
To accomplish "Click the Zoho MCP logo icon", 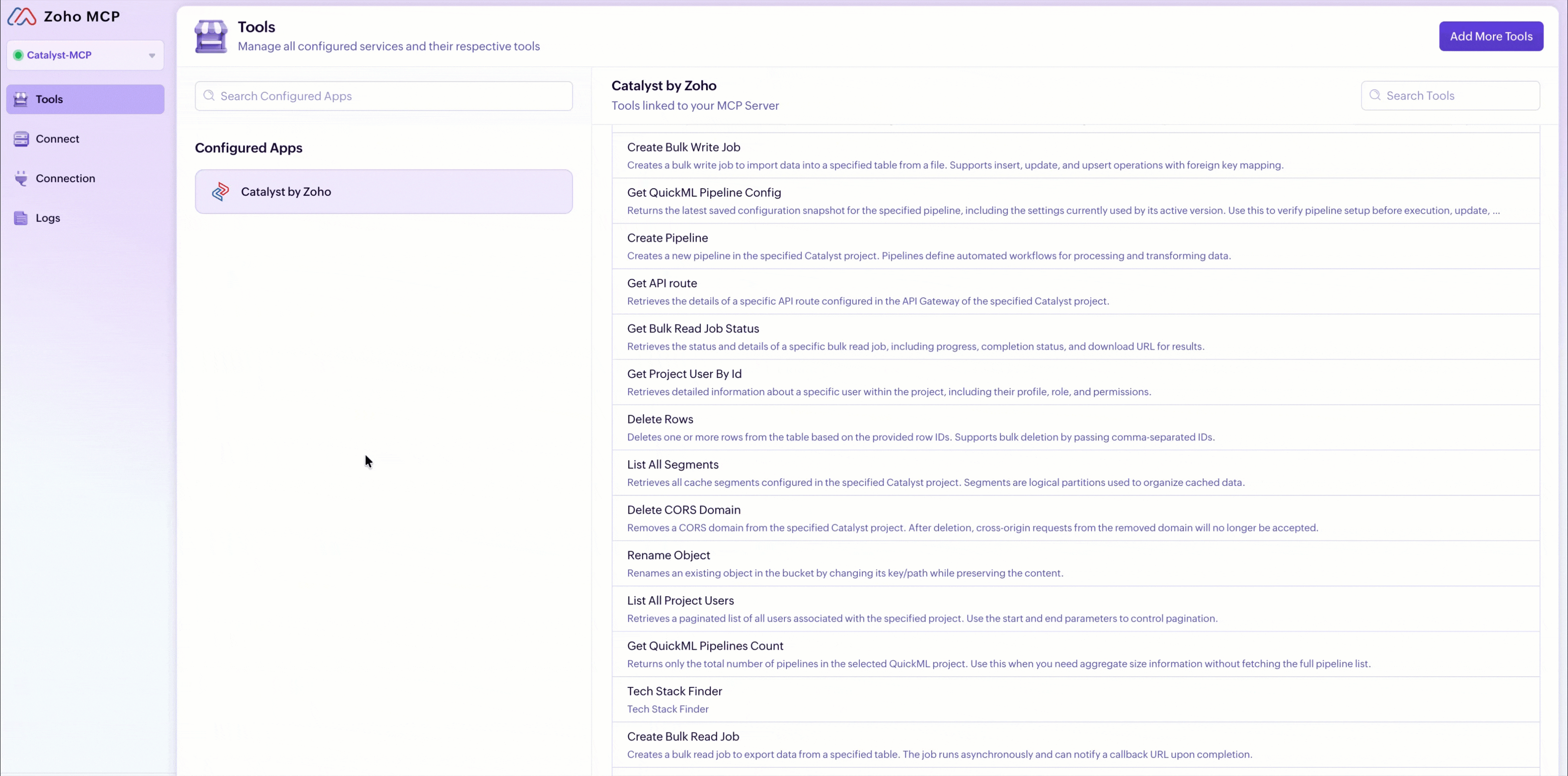I will pyautogui.click(x=22, y=16).
